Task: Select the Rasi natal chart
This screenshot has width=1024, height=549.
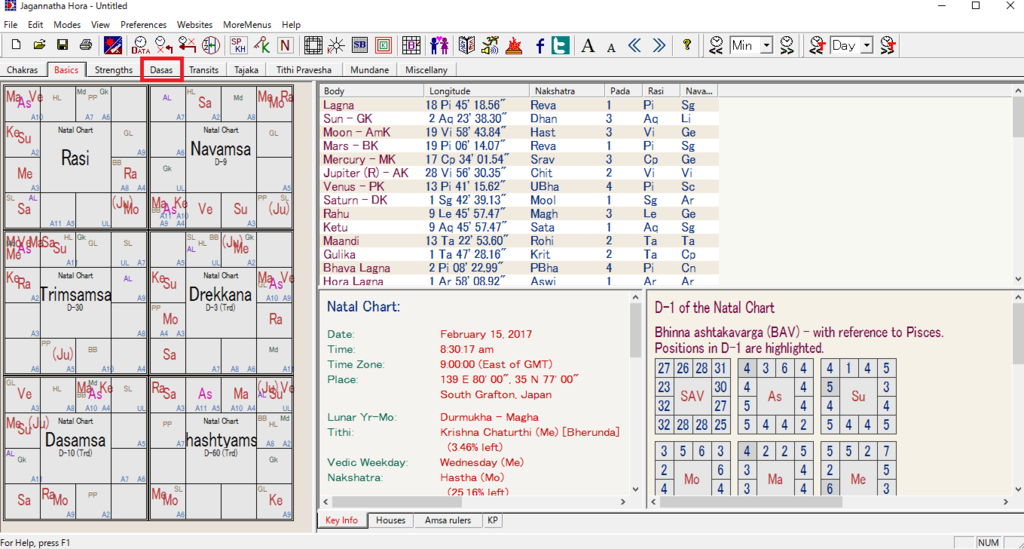Action: 75,157
